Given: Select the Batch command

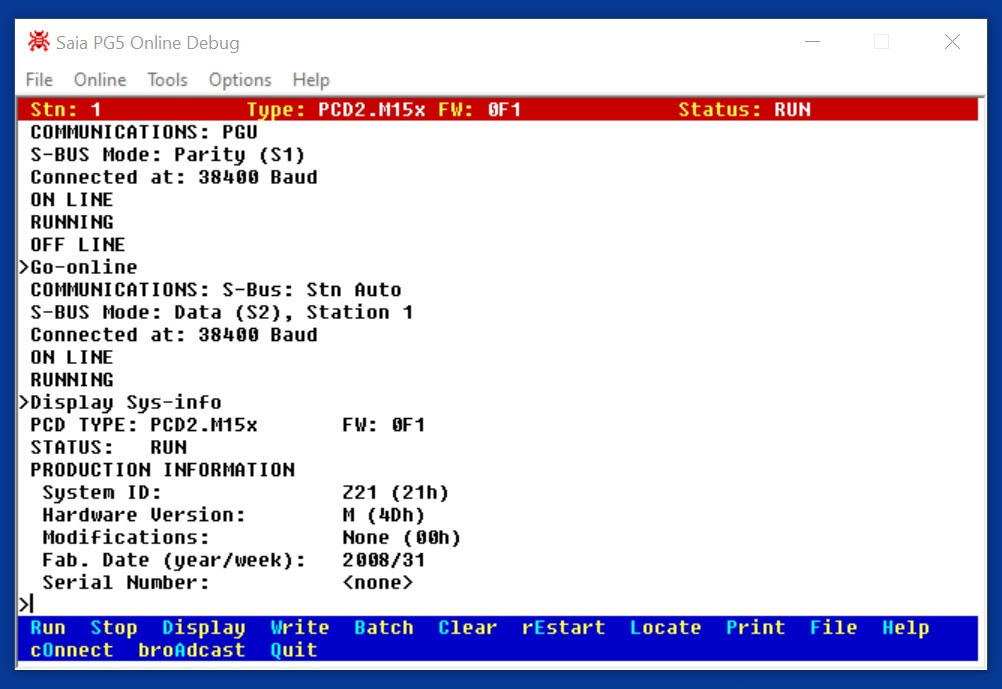Looking at the screenshot, I should [x=383, y=627].
